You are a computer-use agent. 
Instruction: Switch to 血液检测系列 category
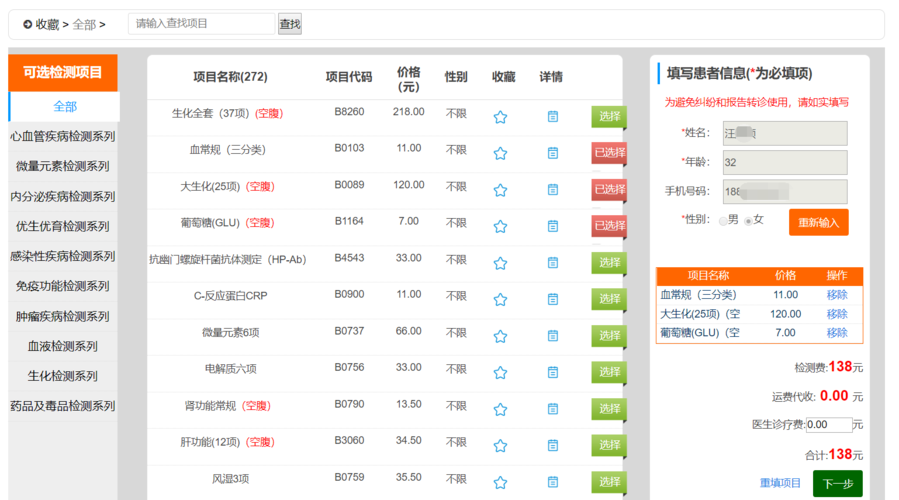click(x=63, y=346)
